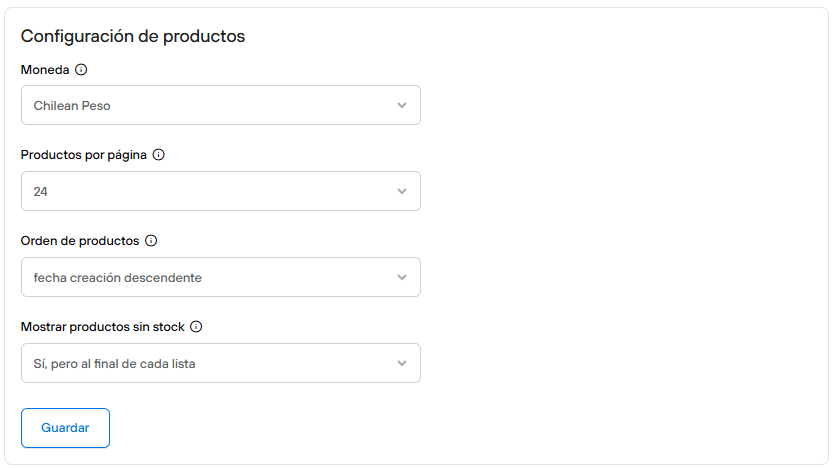This screenshot has width=837, height=468.
Task: Click the info icon beside Productos por página
Action: pos(158,155)
